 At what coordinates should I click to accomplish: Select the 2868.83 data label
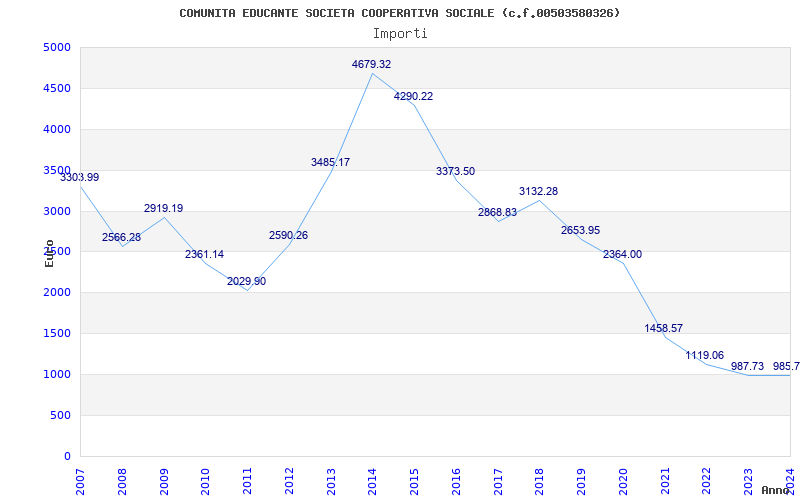(497, 212)
